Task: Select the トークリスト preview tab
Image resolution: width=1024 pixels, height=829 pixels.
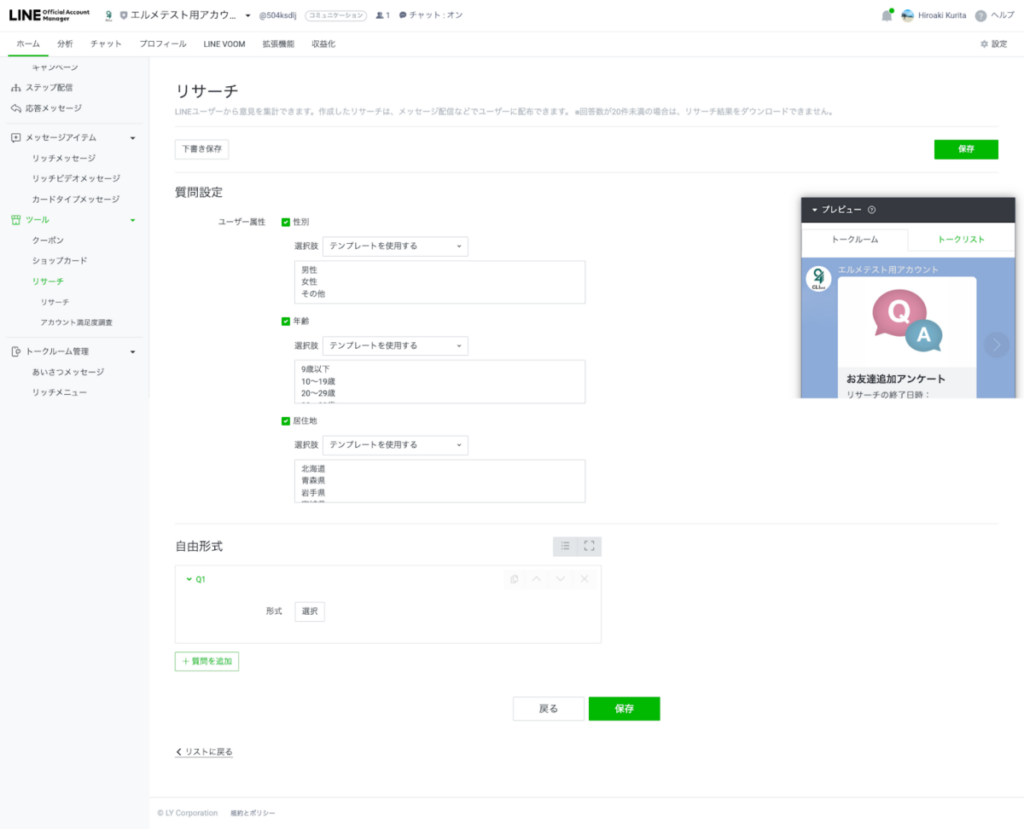Action: [x=960, y=240]
